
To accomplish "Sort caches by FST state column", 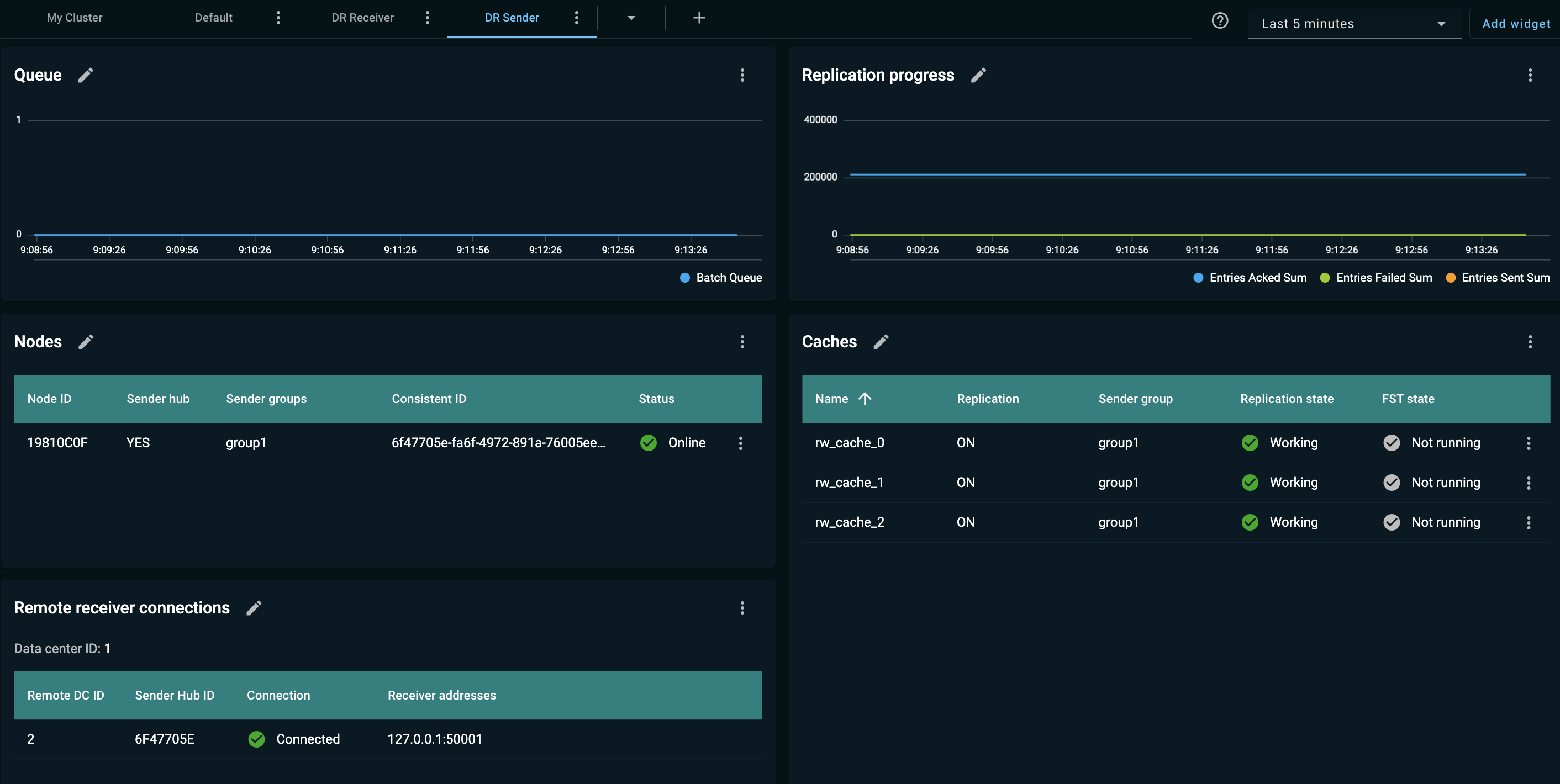I will tap(1408, 399).
